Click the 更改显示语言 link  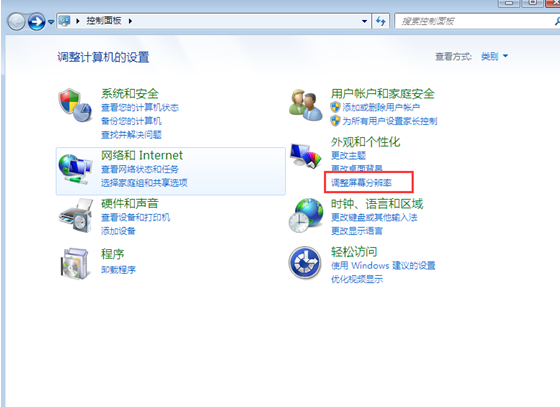tap(357, 231)
